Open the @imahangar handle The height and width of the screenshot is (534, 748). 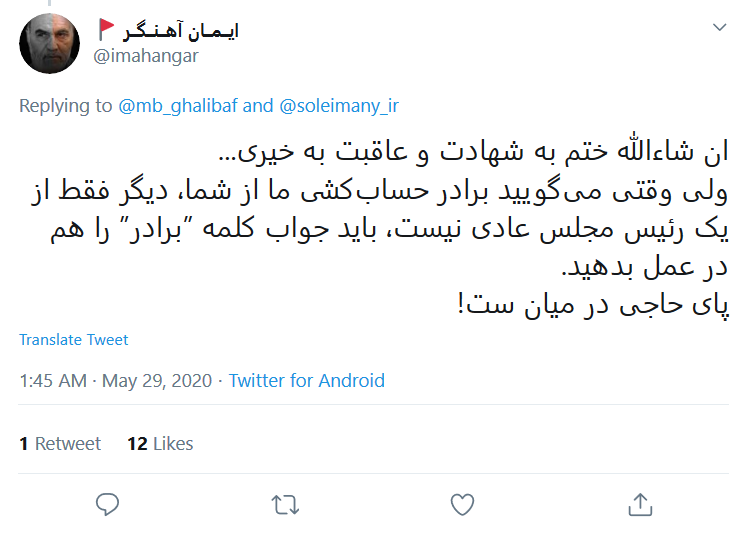145,56
